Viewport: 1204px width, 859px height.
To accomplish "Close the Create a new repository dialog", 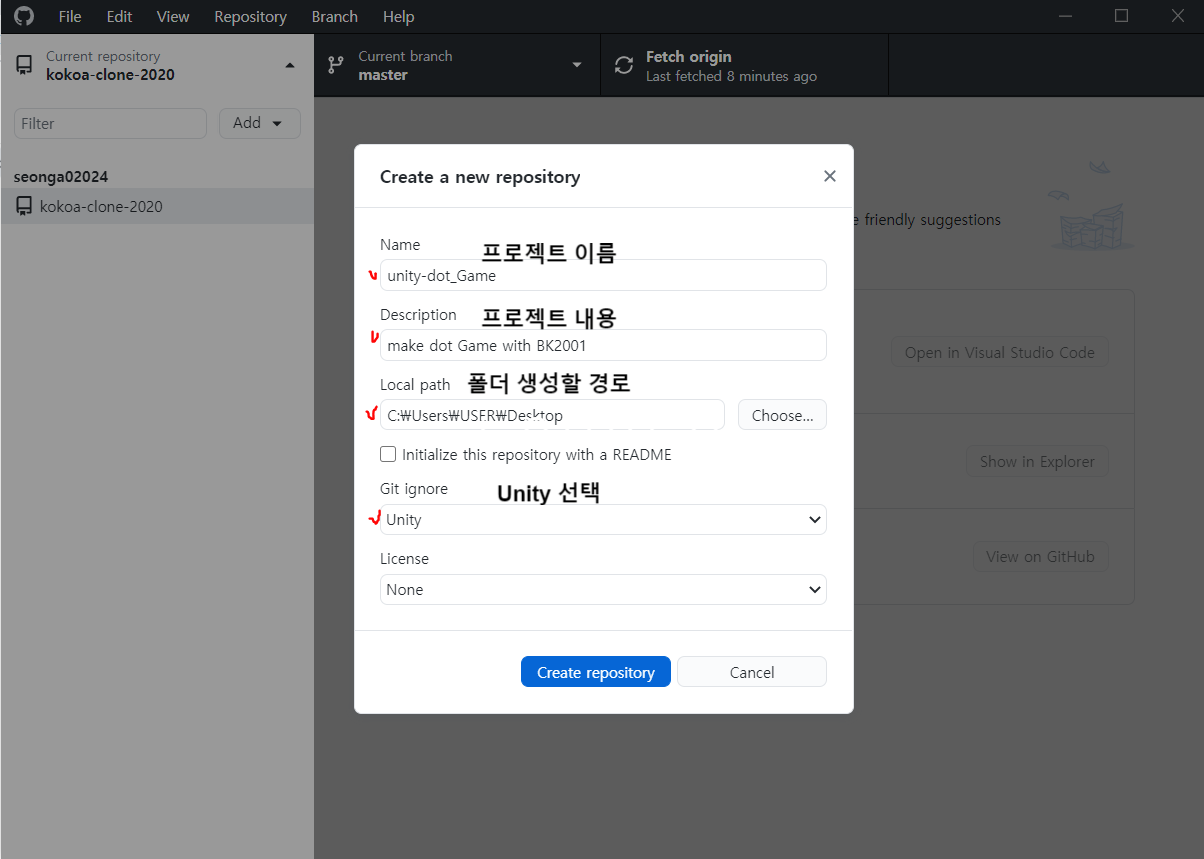I will 829,176.
